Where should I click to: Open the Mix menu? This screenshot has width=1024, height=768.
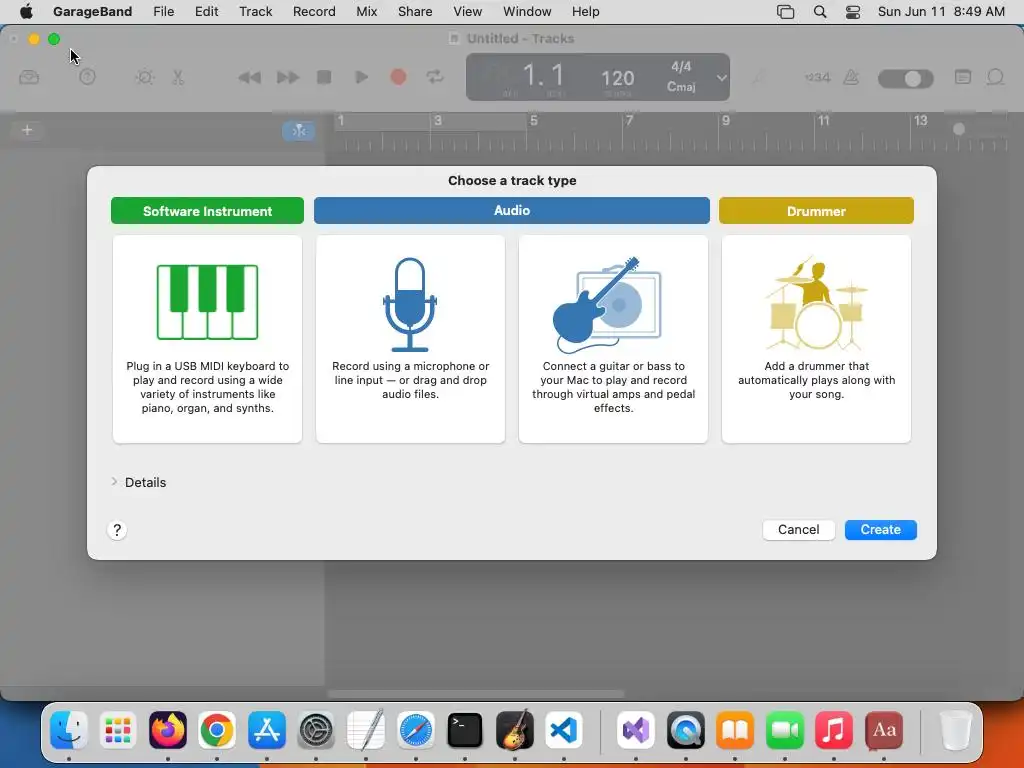tap(366, 12)
